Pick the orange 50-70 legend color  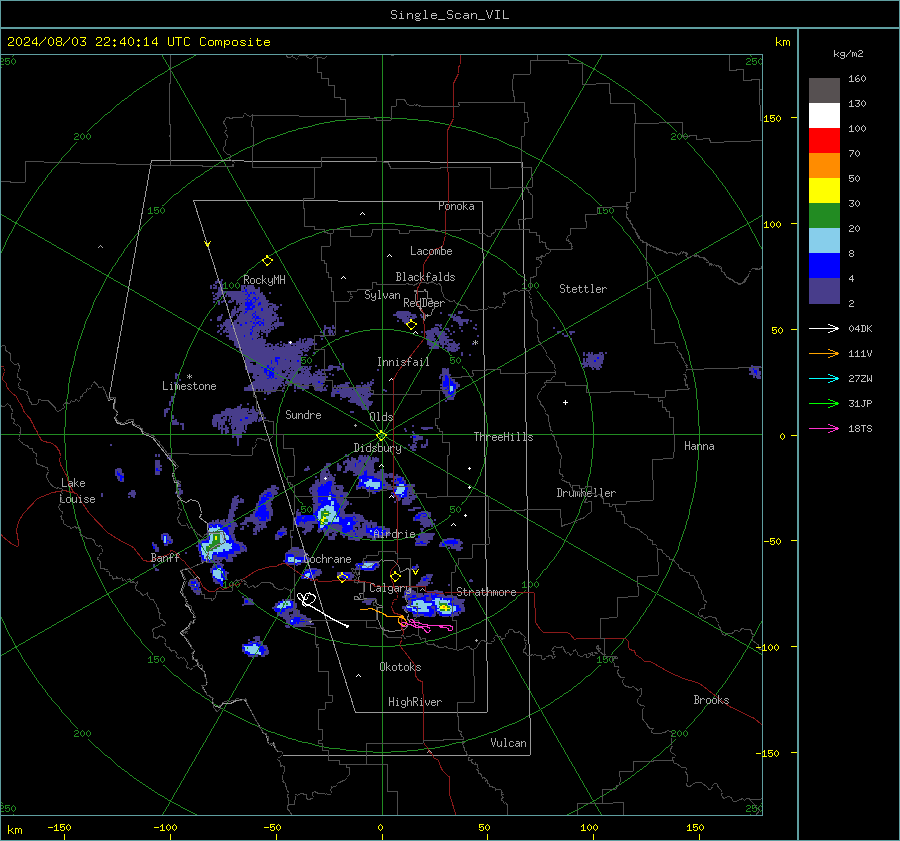pos(824,166)
